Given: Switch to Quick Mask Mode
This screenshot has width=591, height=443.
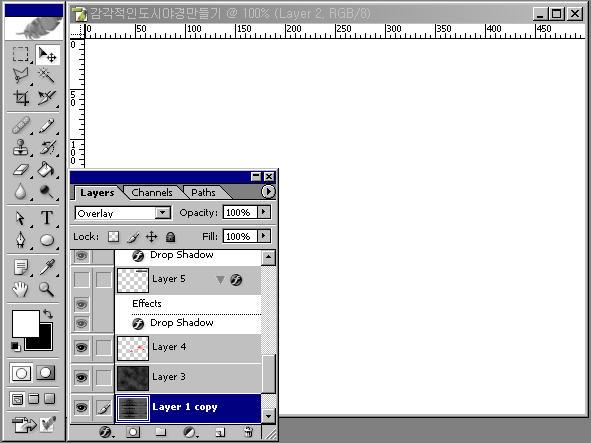Looking at the screenshot, I should pos(46,373).
